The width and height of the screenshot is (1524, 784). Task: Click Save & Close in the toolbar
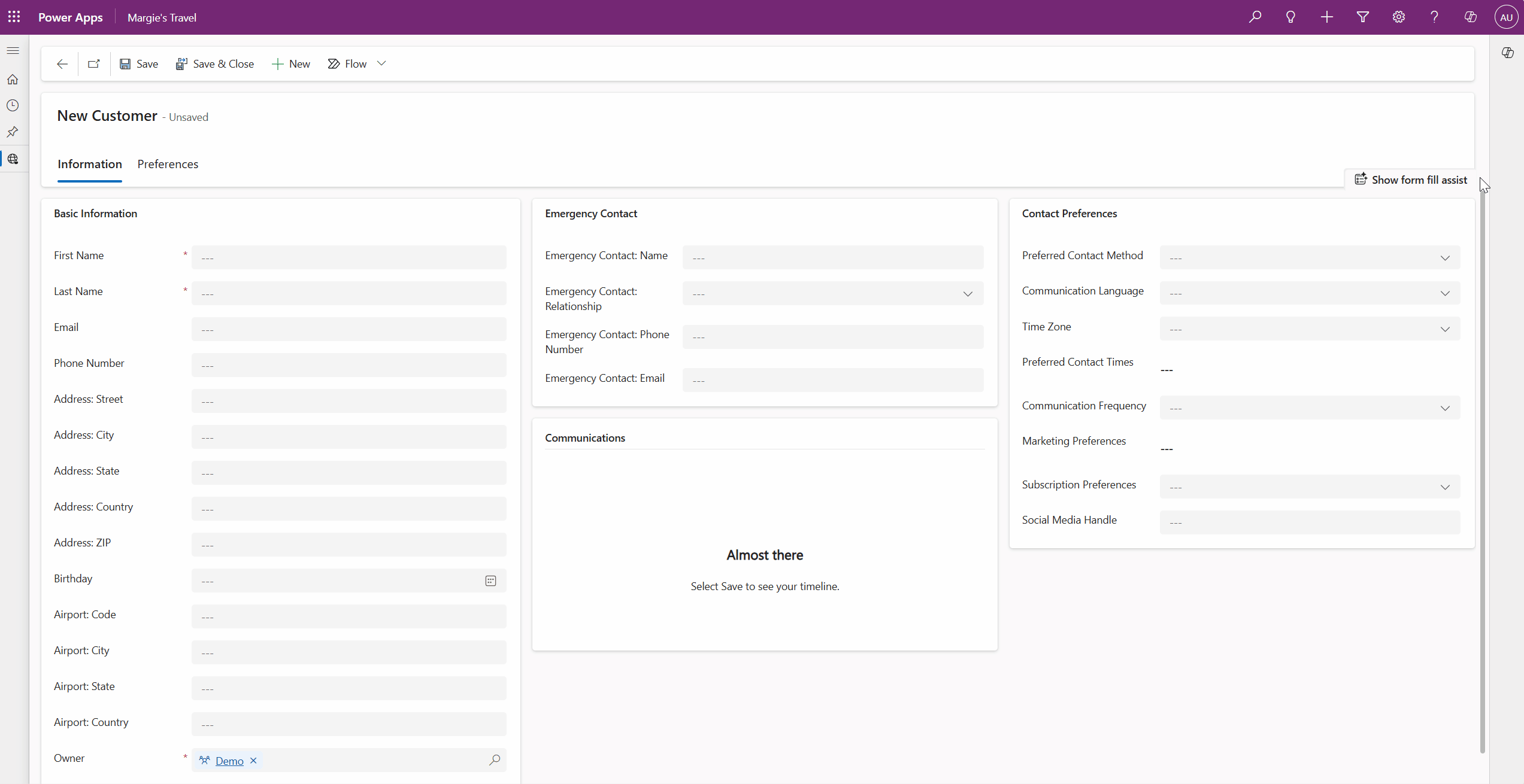(215, 63)
